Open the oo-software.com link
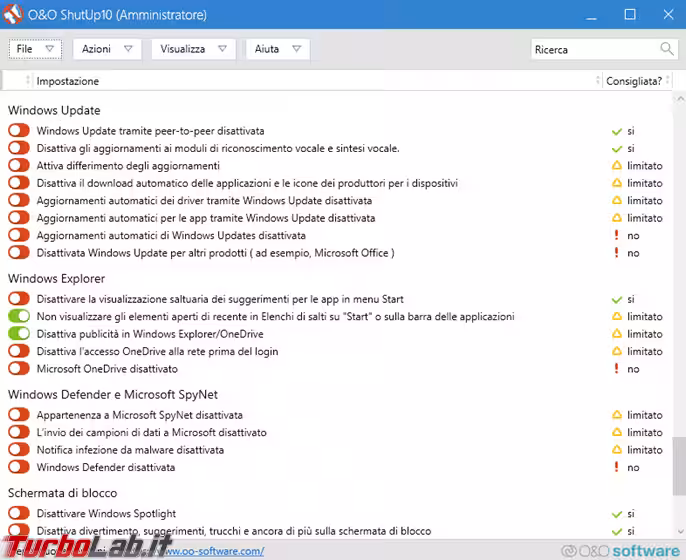Viewport: 686px width, 560px height. click(x=214, y=551)
